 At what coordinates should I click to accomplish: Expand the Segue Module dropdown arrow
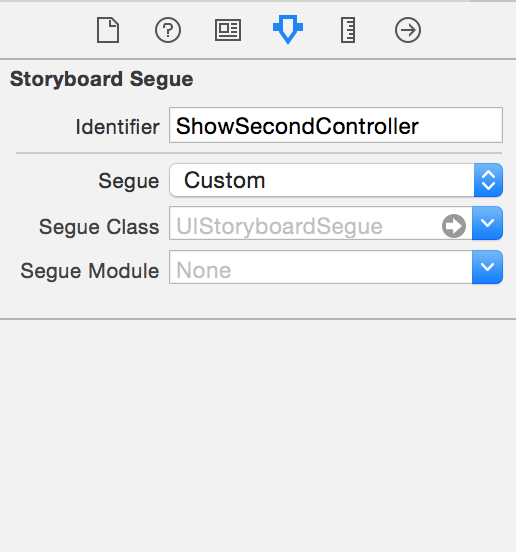[x=487, y=267]
